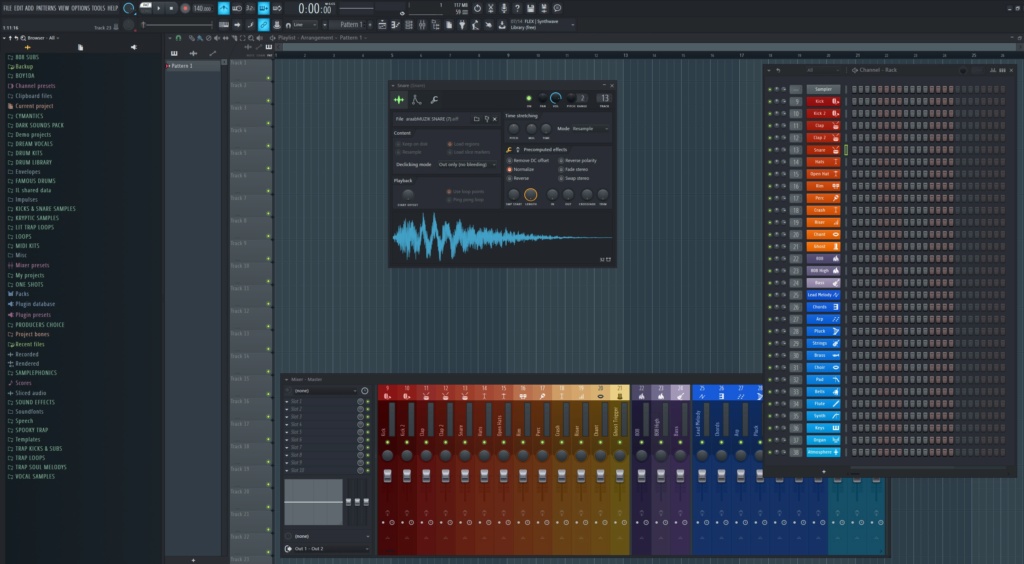Screen dimensions: 1024x564
Task: Mute the Kick channel using its green LED
Action: [x=770, y=102]
